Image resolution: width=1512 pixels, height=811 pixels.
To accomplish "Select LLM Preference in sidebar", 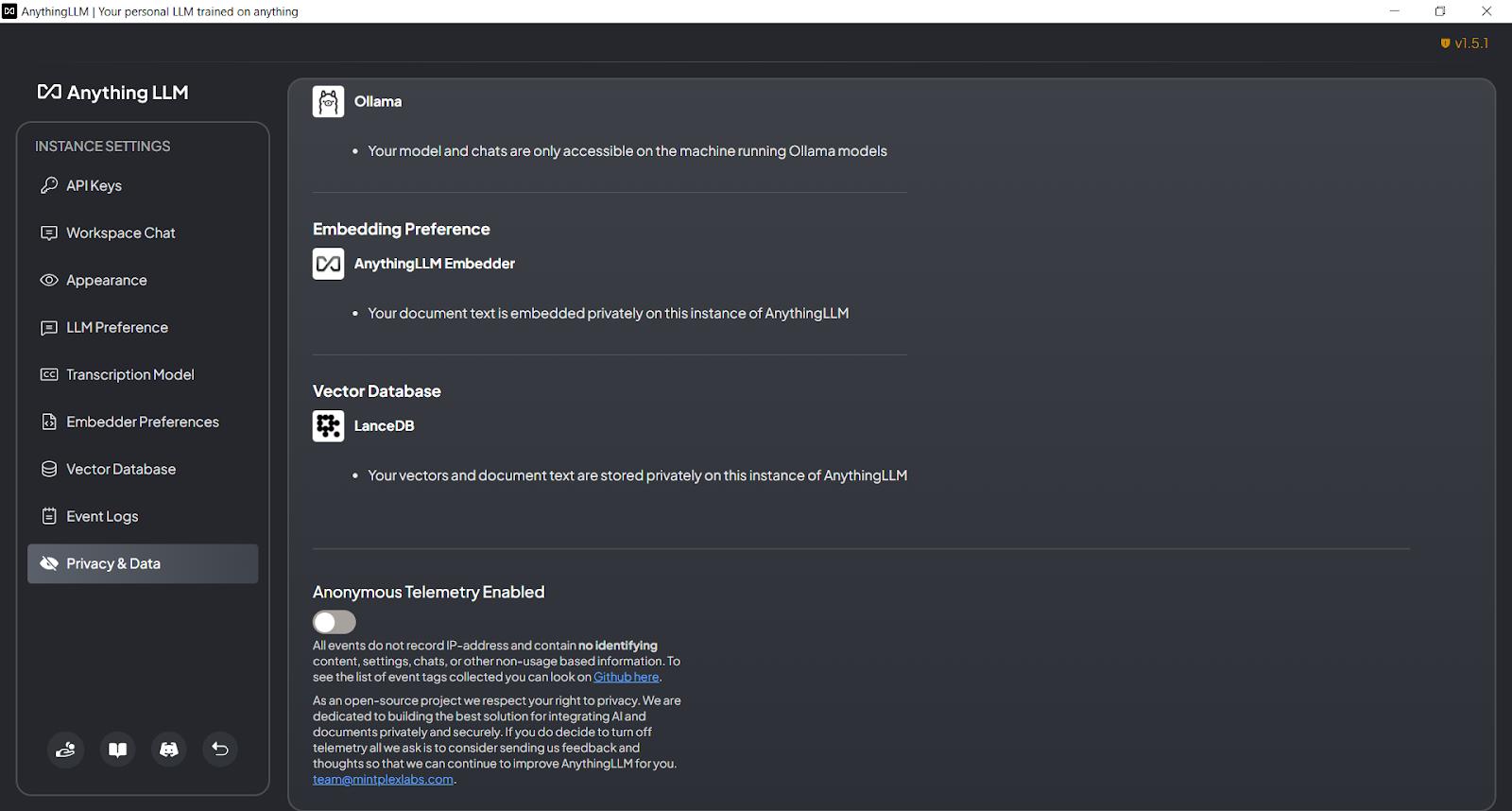I will point(116,328).
